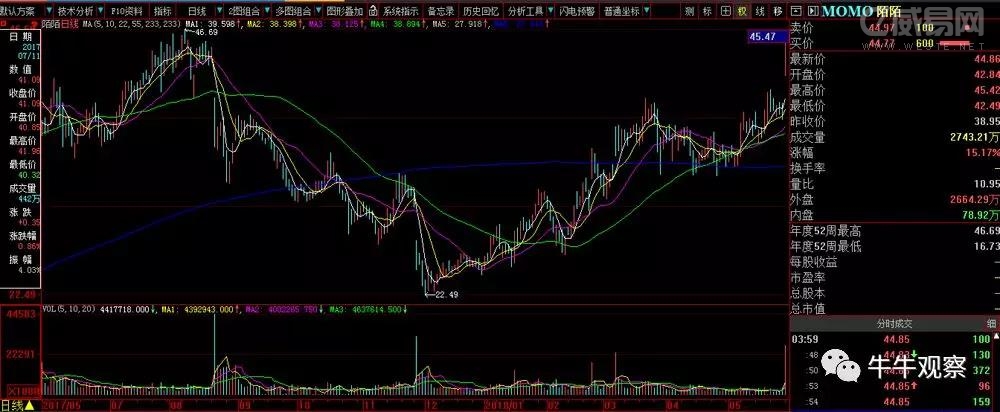The image size is (1000, 412).
Task: Expand the dropdown arrow after 多图组合
Action: 319,11
